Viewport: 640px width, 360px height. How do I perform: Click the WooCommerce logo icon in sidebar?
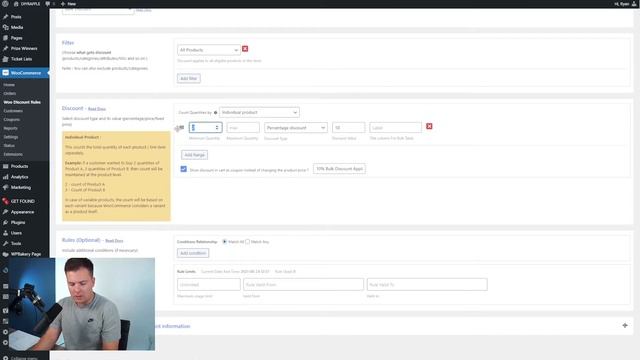[5, 73]
